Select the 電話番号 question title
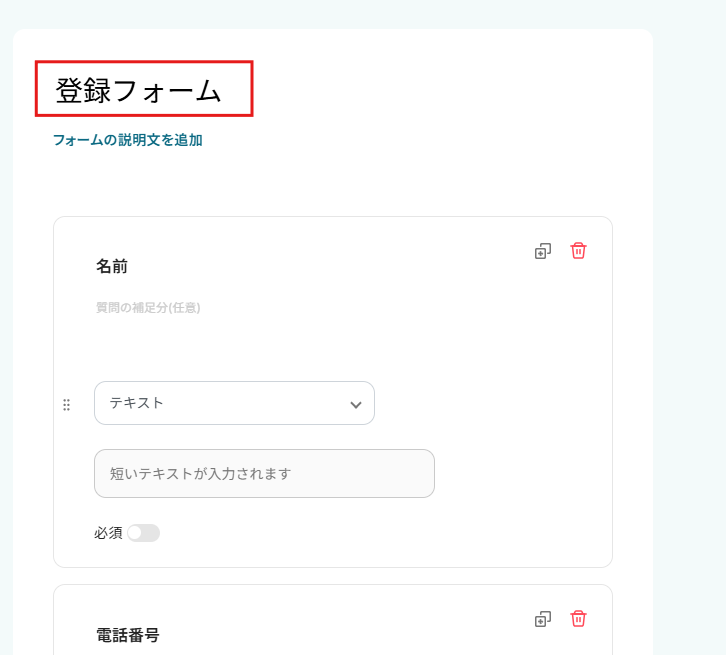The height and width of the screenshot is (655, 726). [x=127, y=635]
